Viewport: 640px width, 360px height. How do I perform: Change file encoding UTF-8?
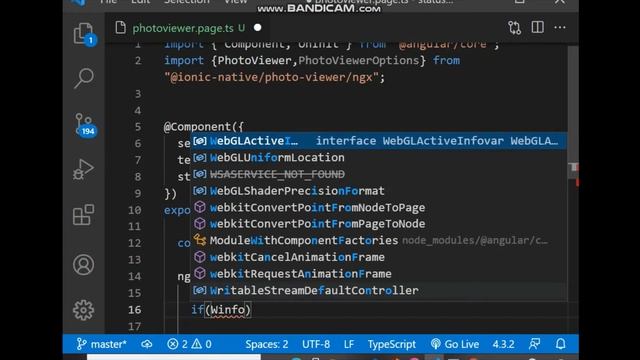[316, 344]
